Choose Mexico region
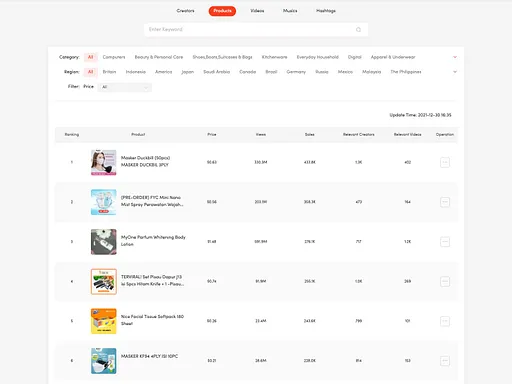Screen dimensions: 512x384 345,72
